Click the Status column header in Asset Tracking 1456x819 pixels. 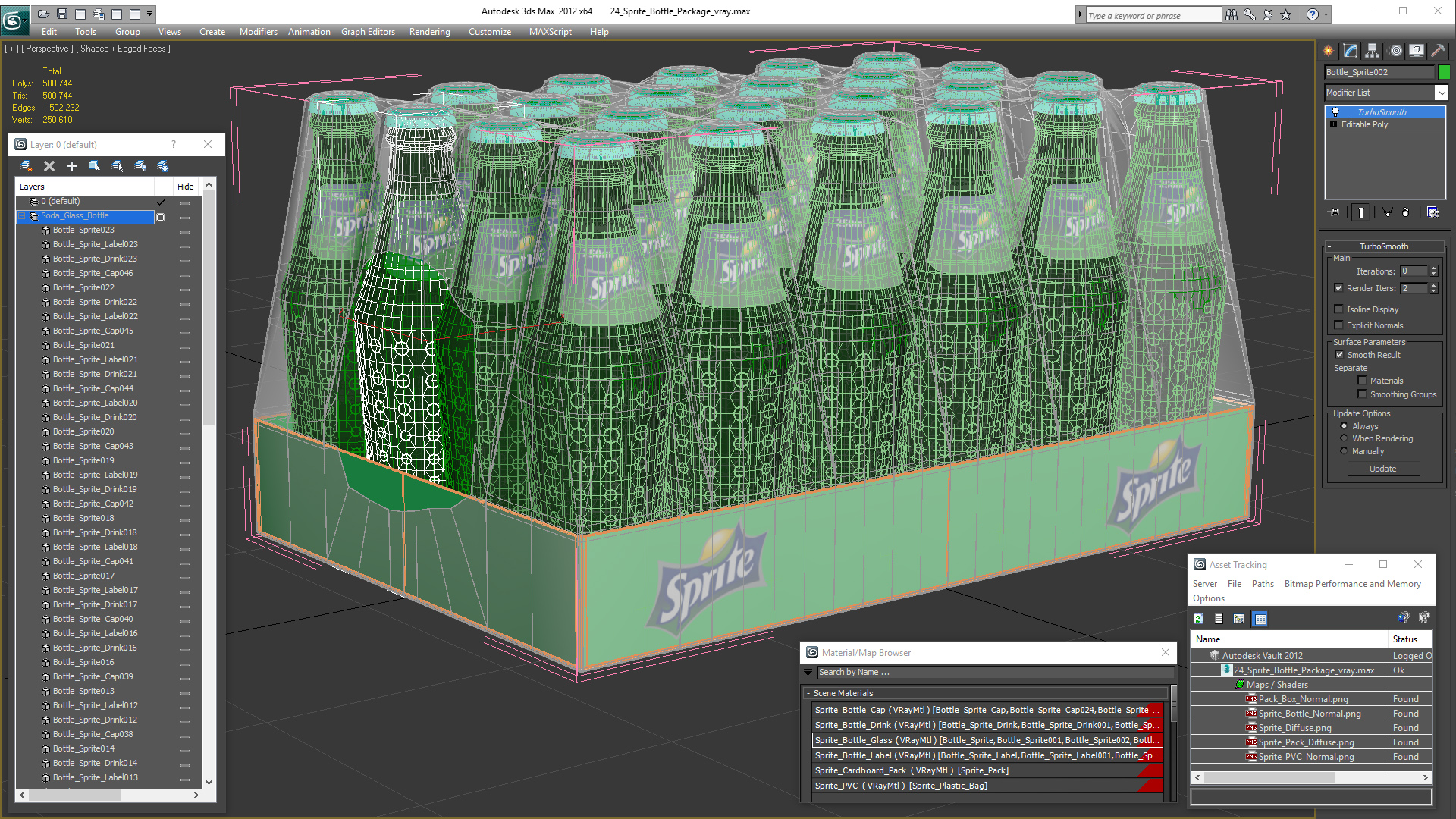(1410, 639)
